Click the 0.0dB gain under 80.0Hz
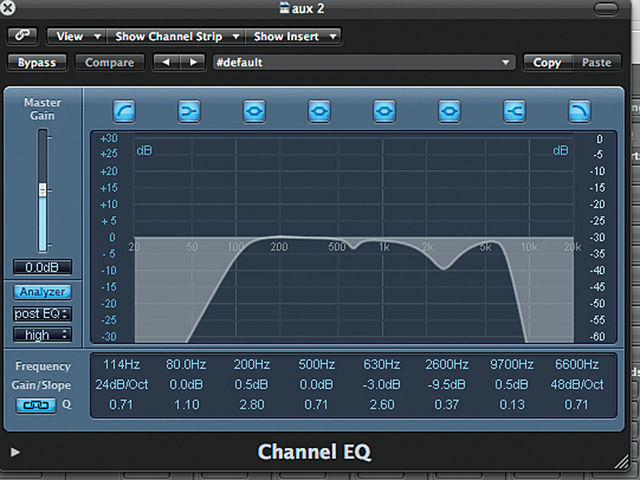The height and width of the screenshot is (480, 640). click(186, 384)
